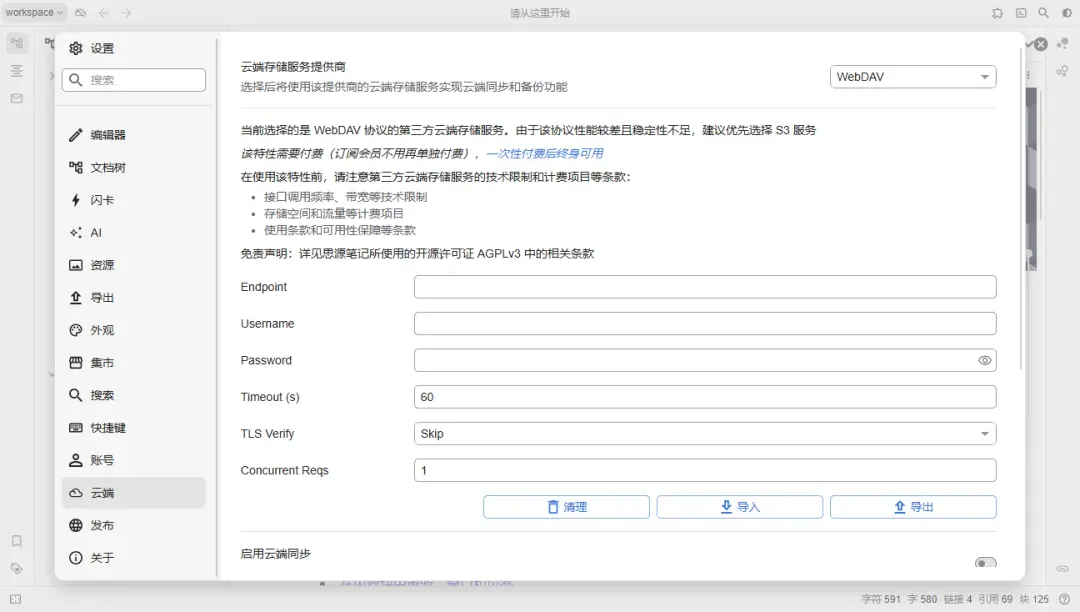Open the 外观 settings tab
The image size is (1080, 612).
coord(134,330)
